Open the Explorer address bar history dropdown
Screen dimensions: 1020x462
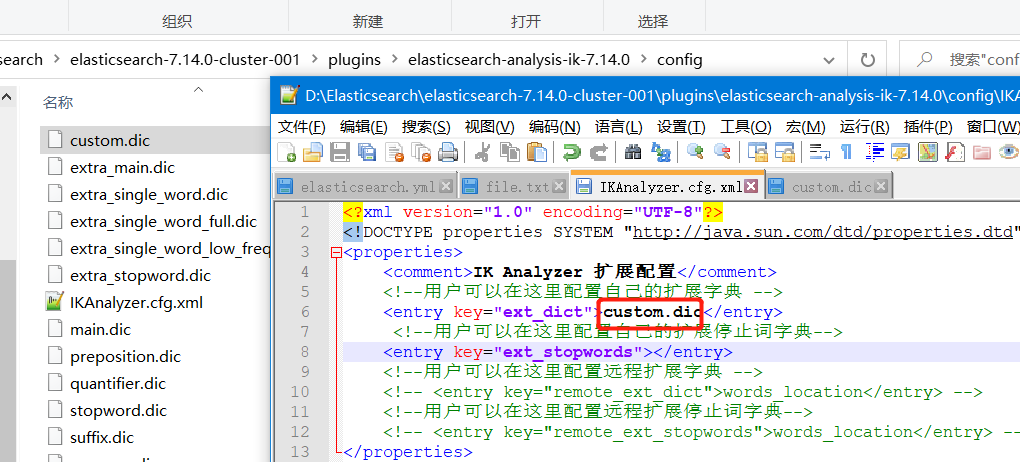(829, 61)
